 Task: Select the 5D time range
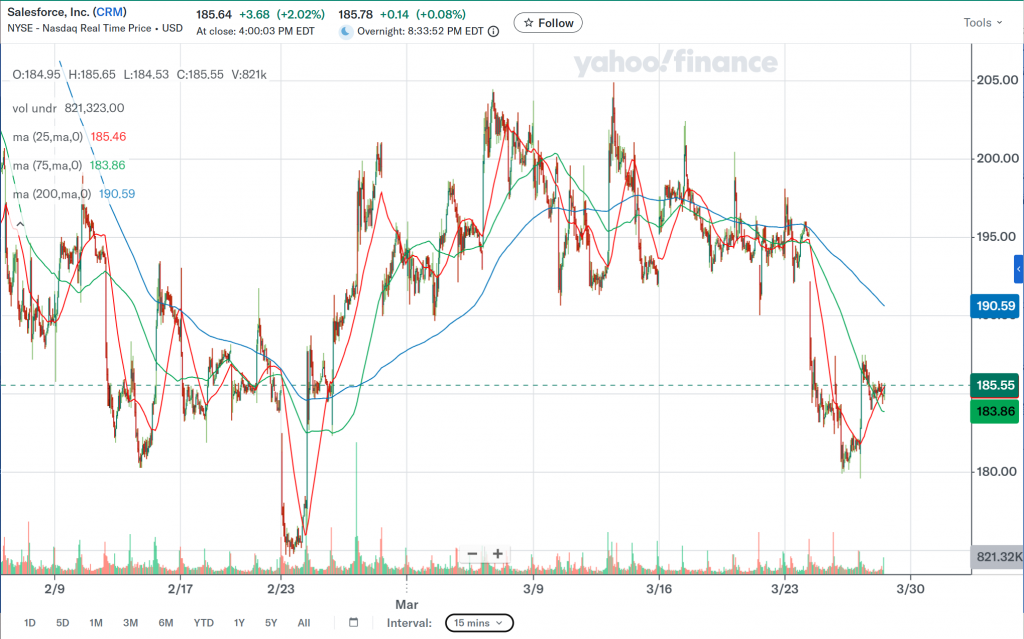[62, 623]
